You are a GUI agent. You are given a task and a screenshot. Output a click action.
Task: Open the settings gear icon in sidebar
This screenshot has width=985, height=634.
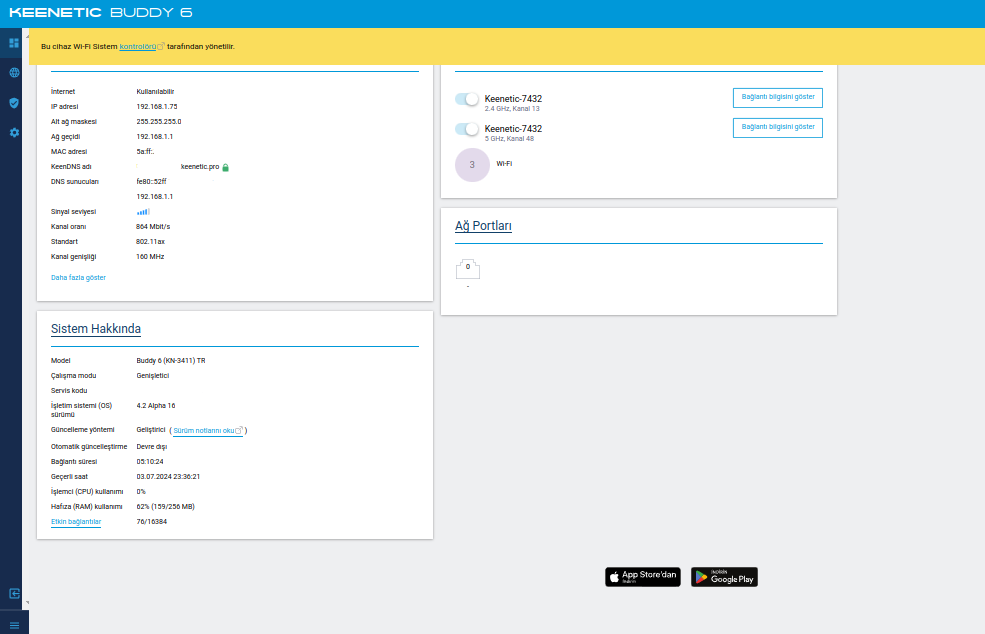pos(14,133)
